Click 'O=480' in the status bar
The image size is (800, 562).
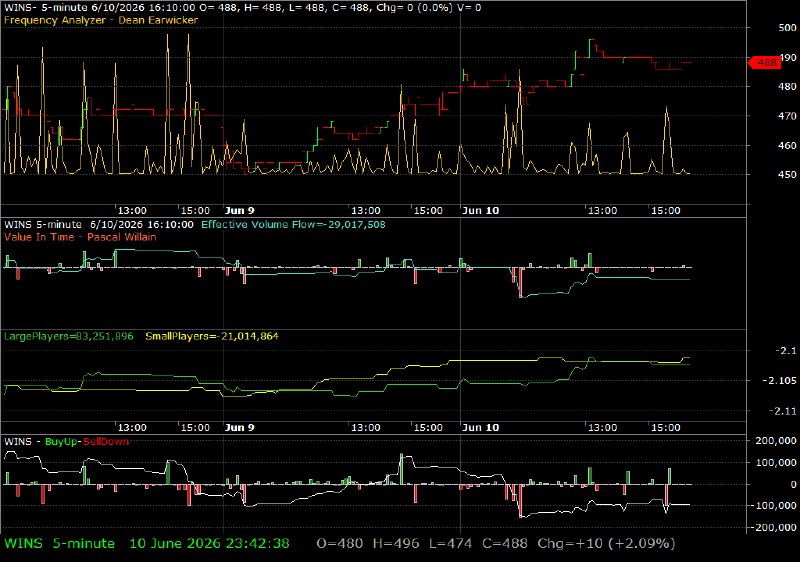pos(340,544)
